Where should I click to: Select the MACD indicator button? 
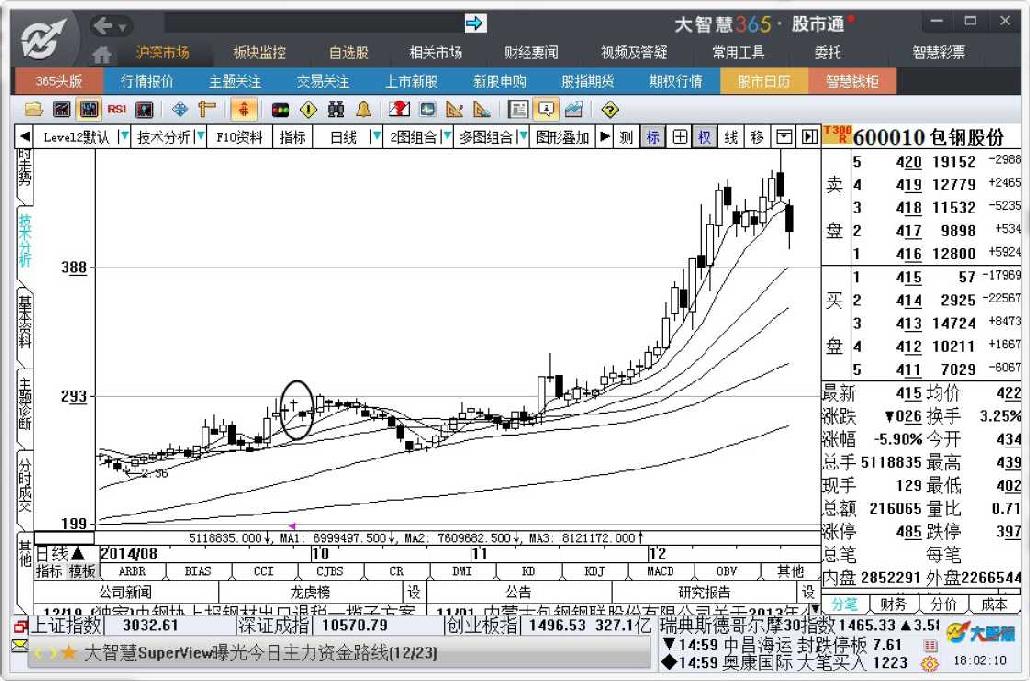[660, 571]
